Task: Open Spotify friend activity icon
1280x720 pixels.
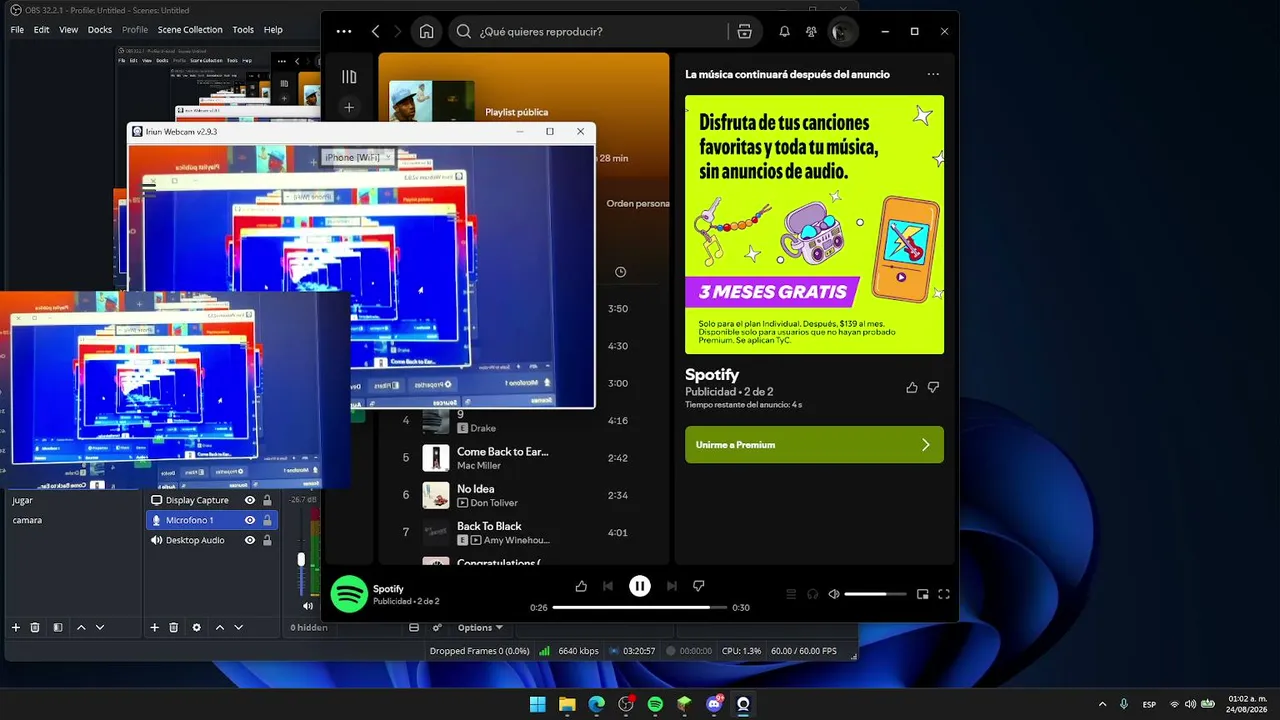Action: pos(811,31)
